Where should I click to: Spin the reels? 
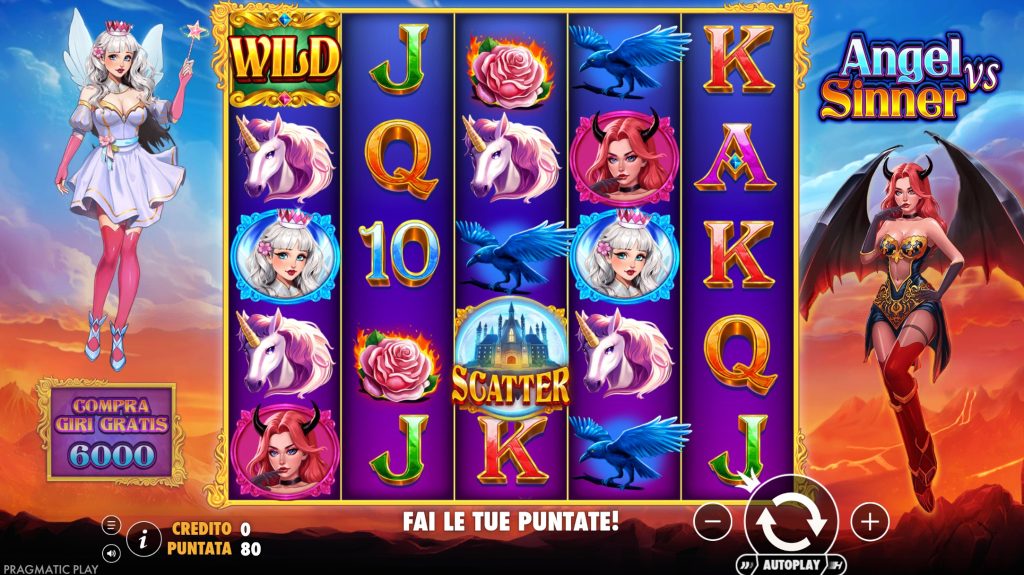pos(792,521)
